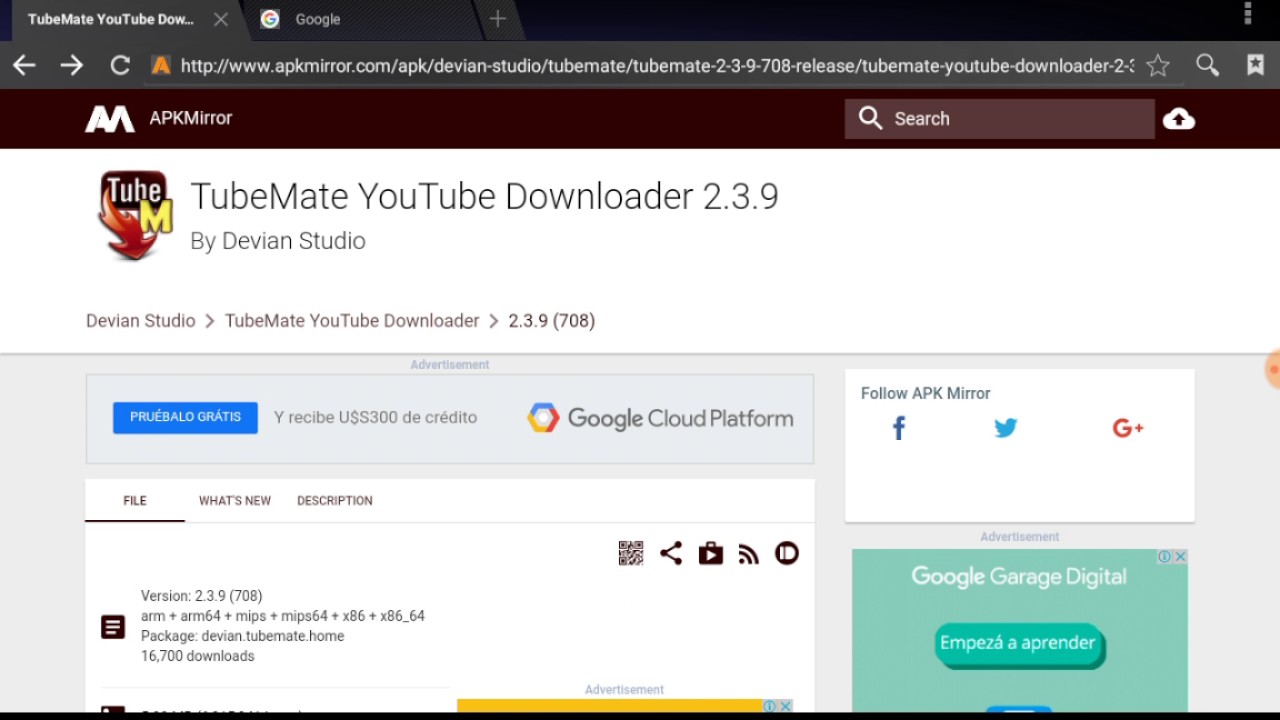This screenshot has width=1280, height=720.
Task: Click the 'Y recibe U$S300 de crédito' ad text
Action: pos(376,417)
